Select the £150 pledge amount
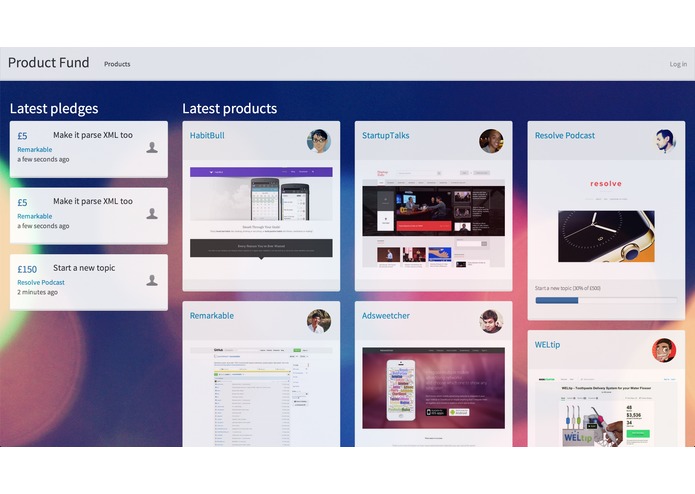The image size is (695, 494). [27, 269]
